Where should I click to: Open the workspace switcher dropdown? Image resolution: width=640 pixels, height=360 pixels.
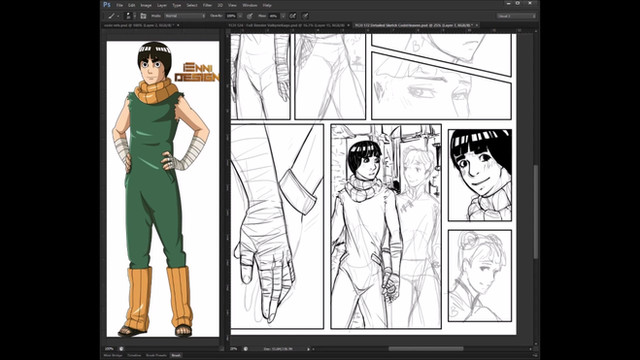[516, 16]
